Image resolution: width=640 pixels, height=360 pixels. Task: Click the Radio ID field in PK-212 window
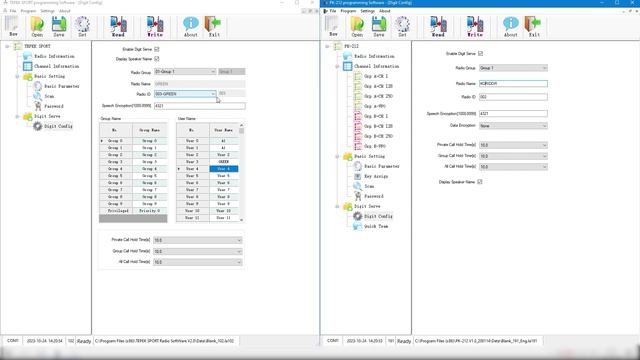[x=513, y=97]
